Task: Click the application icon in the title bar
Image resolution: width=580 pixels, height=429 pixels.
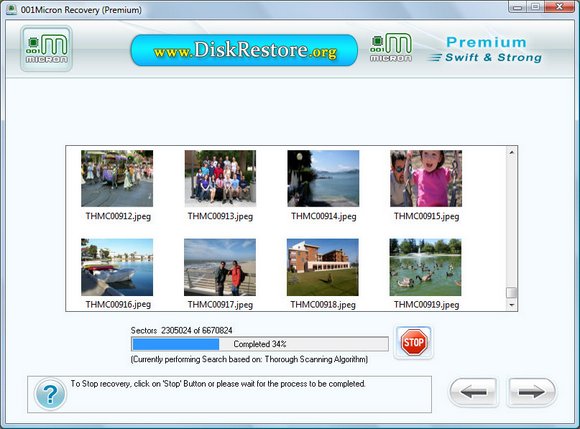Action: [x=11, y=10]
